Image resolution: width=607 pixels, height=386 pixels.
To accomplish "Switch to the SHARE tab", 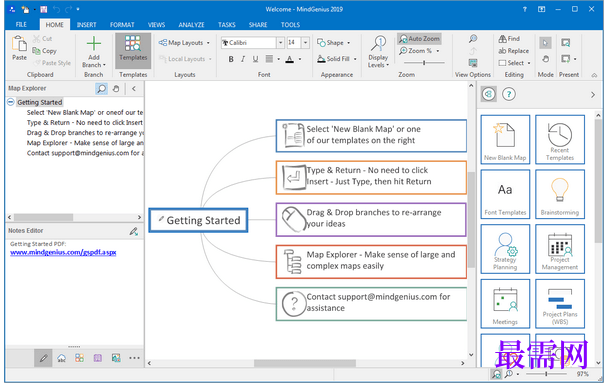I will [x=258, y=25].
